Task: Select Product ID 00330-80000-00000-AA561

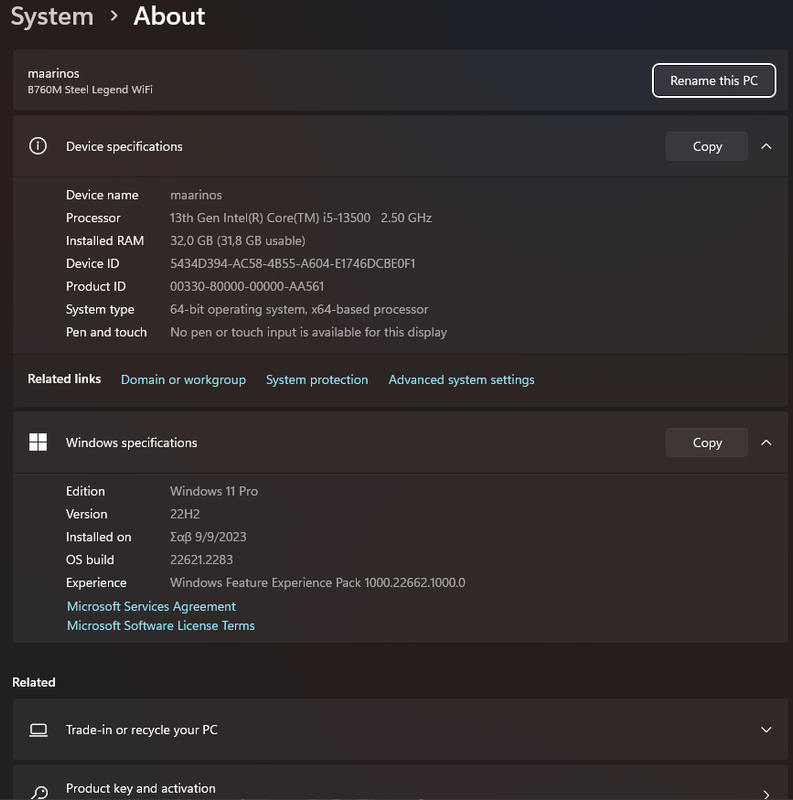Action: (247, 286)
